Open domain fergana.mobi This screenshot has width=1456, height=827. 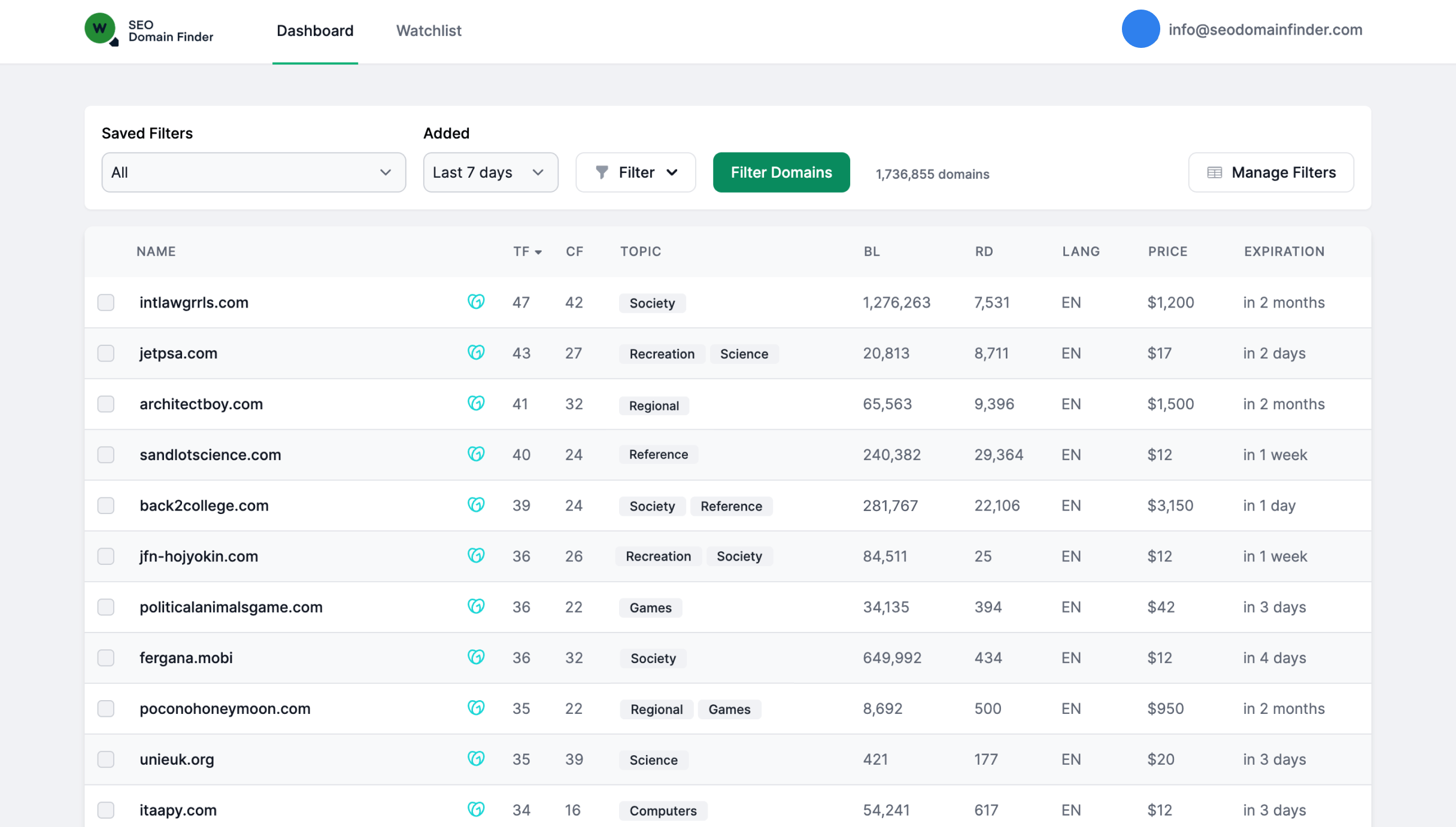tap(186, 658)
